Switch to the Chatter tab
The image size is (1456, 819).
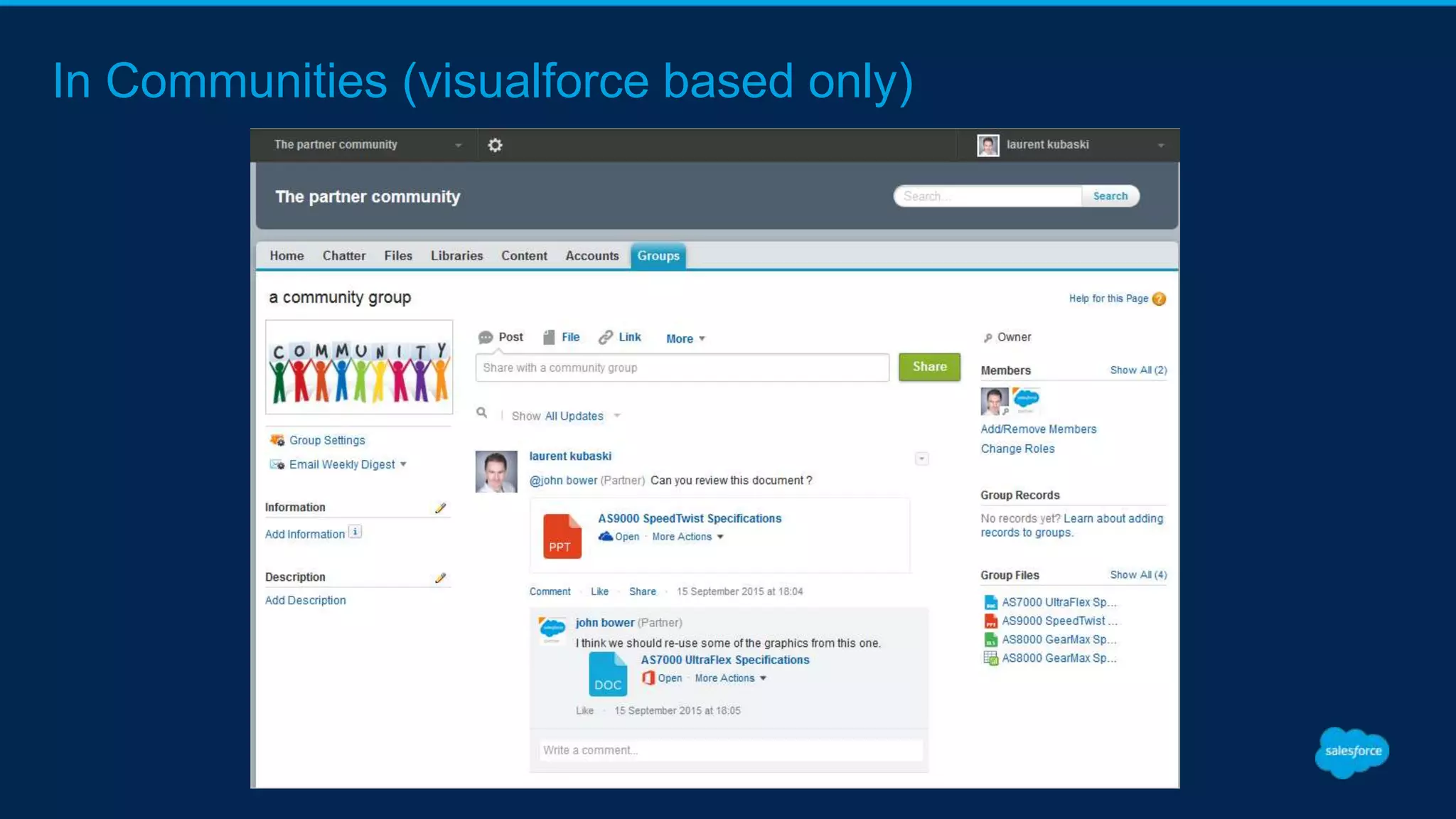(344, 256)
